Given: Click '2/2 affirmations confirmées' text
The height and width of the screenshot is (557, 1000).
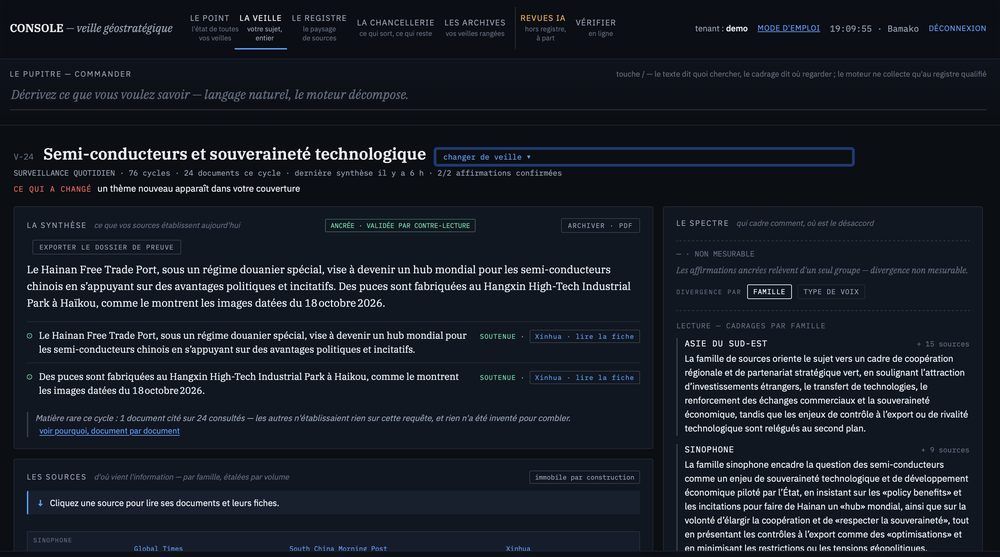Looking at the screenshot, I should coord(499,174).
